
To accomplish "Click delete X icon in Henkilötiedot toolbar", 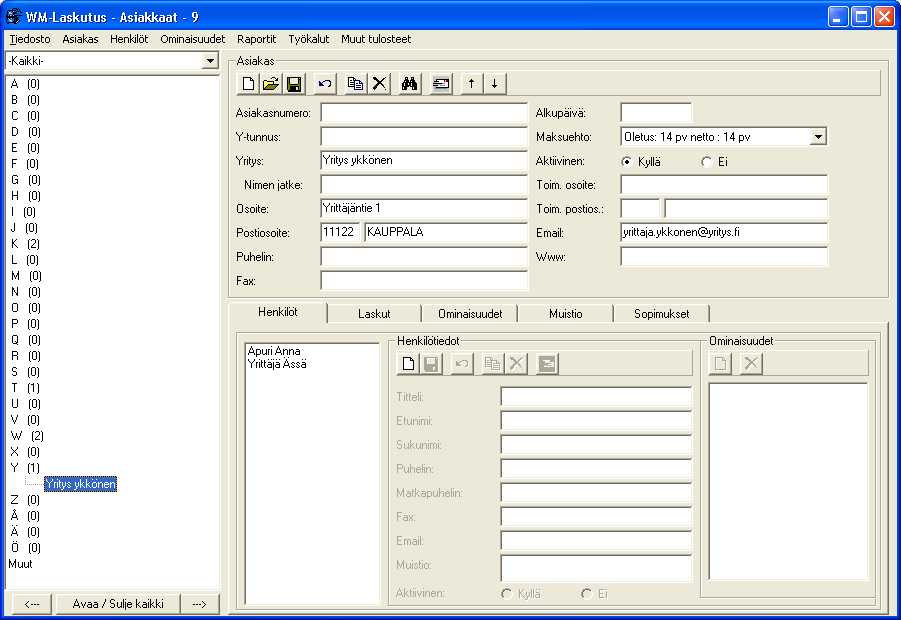I will coord(516,364).
